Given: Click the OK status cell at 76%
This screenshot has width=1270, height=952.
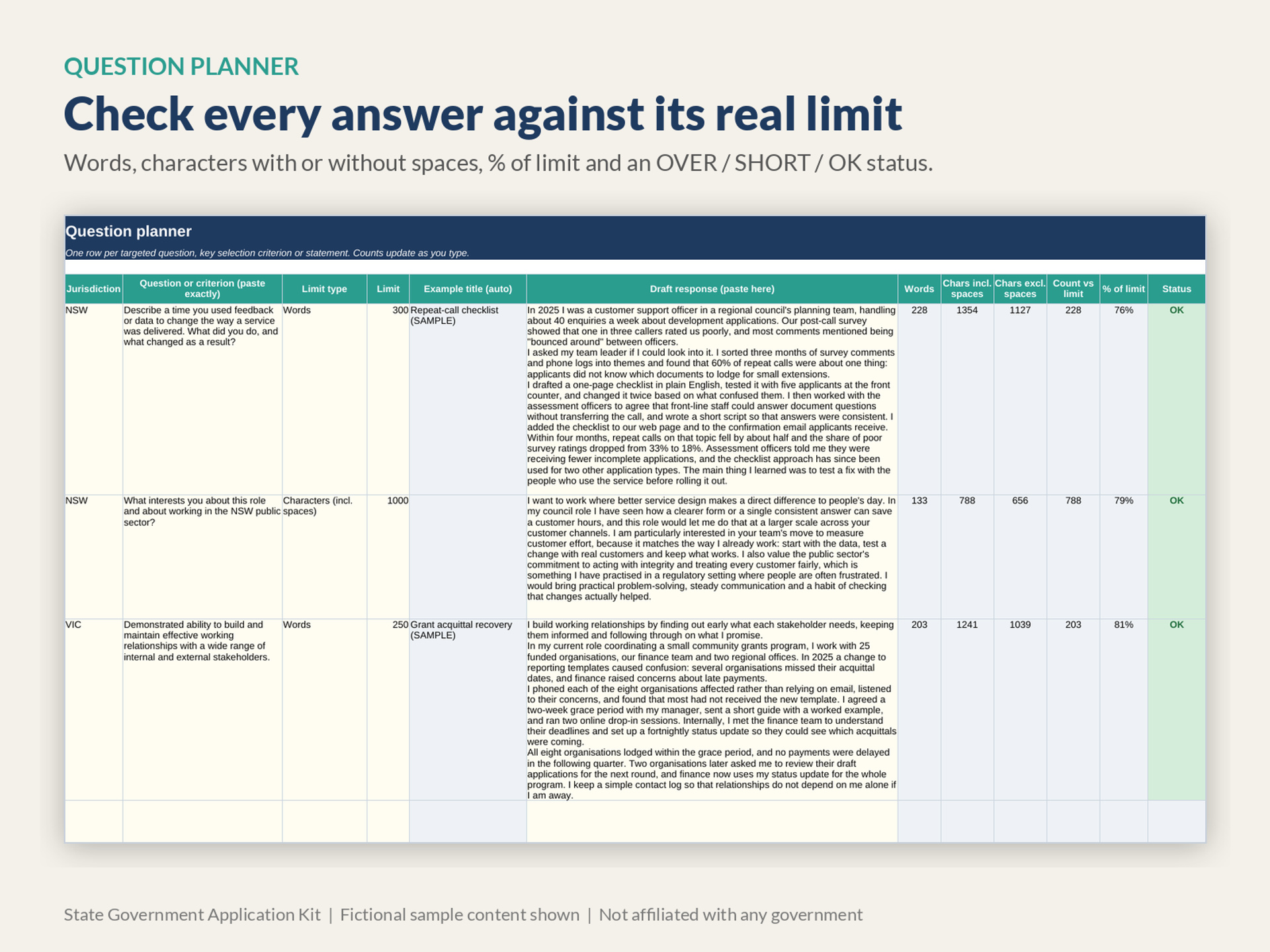Looking at the screenshot, I should pos(1176,399).
